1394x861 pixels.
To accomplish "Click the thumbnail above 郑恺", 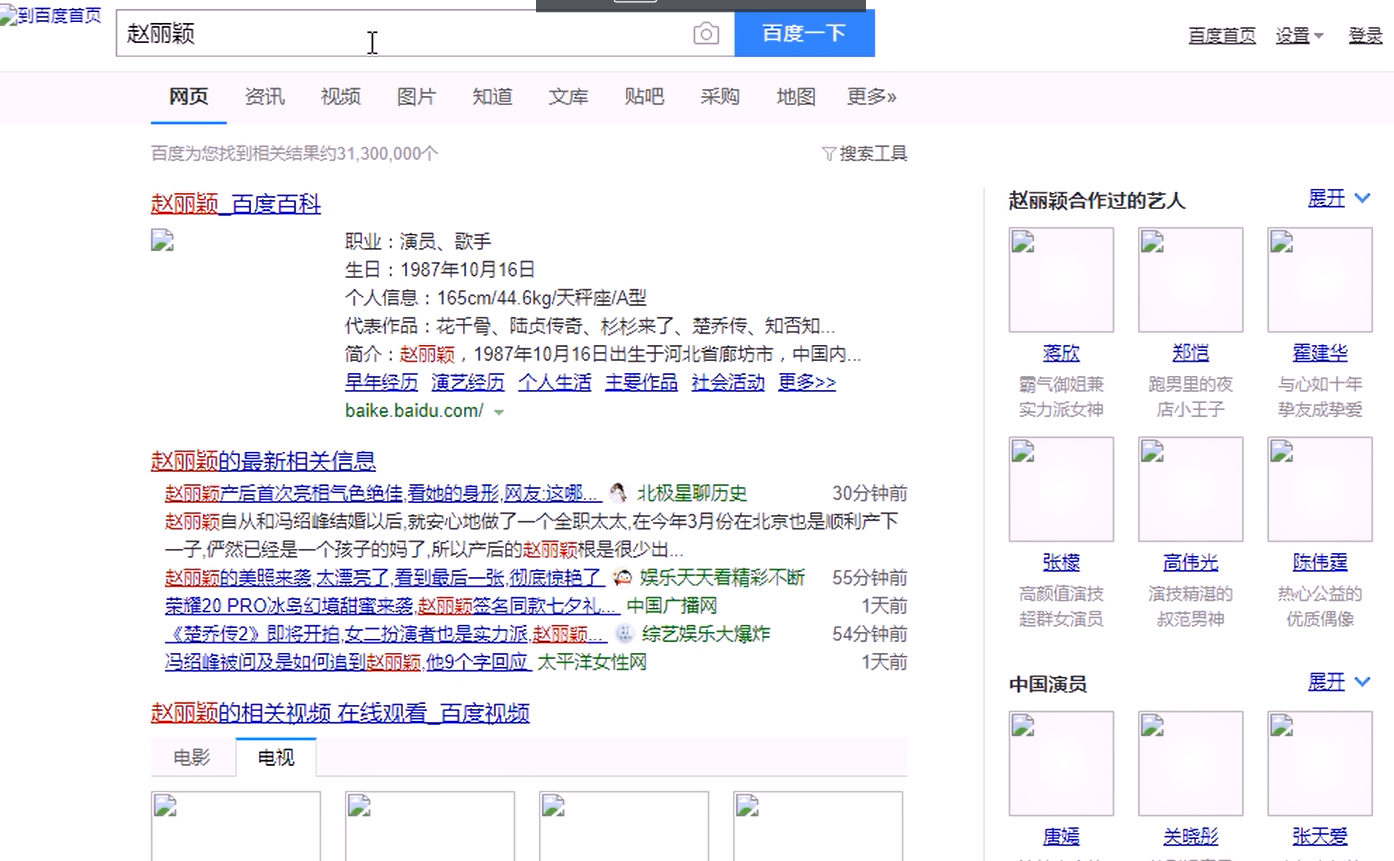I will 1190,280.
